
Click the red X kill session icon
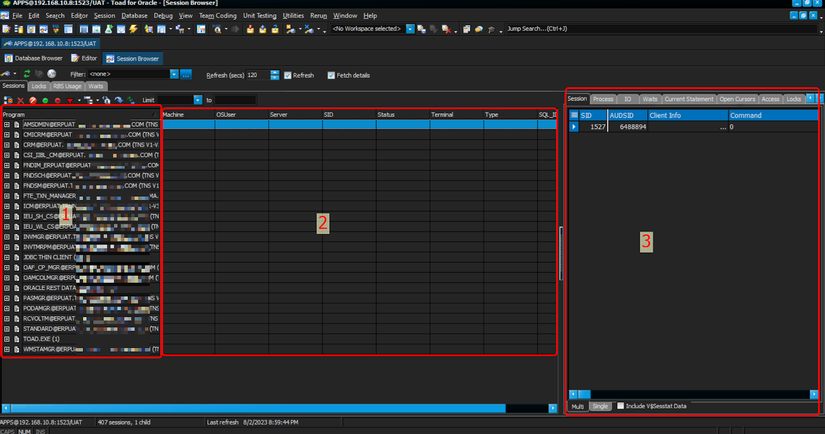click(x=21, y=100)
